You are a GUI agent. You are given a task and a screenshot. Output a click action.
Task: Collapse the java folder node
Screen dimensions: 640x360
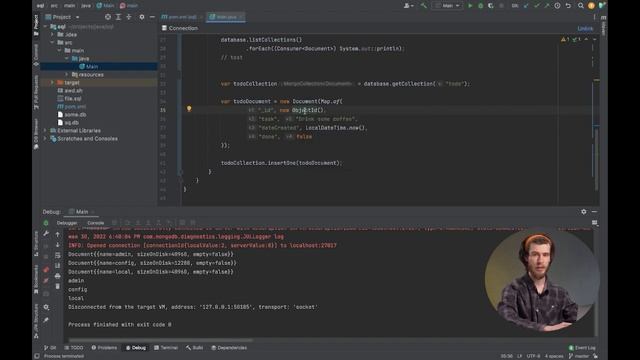click(x=67, y=58)
